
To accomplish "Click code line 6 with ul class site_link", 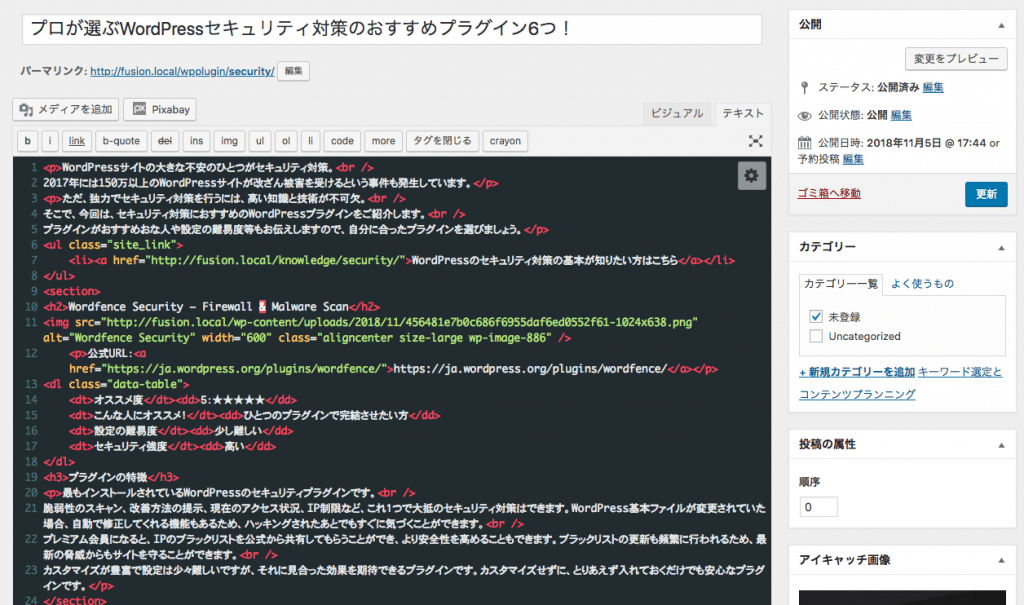I will [113, 244].
